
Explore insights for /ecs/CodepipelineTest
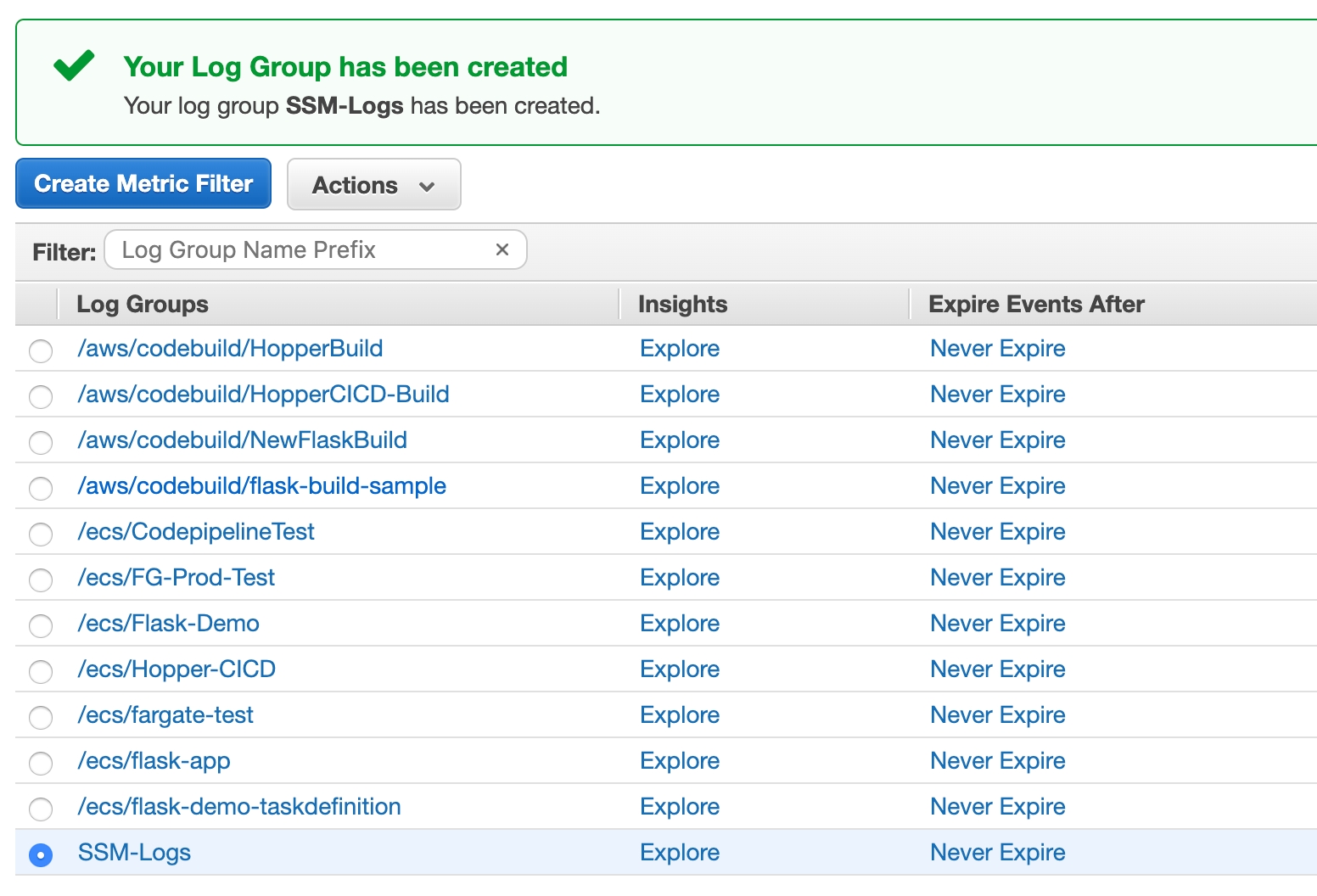pos(679,532)
